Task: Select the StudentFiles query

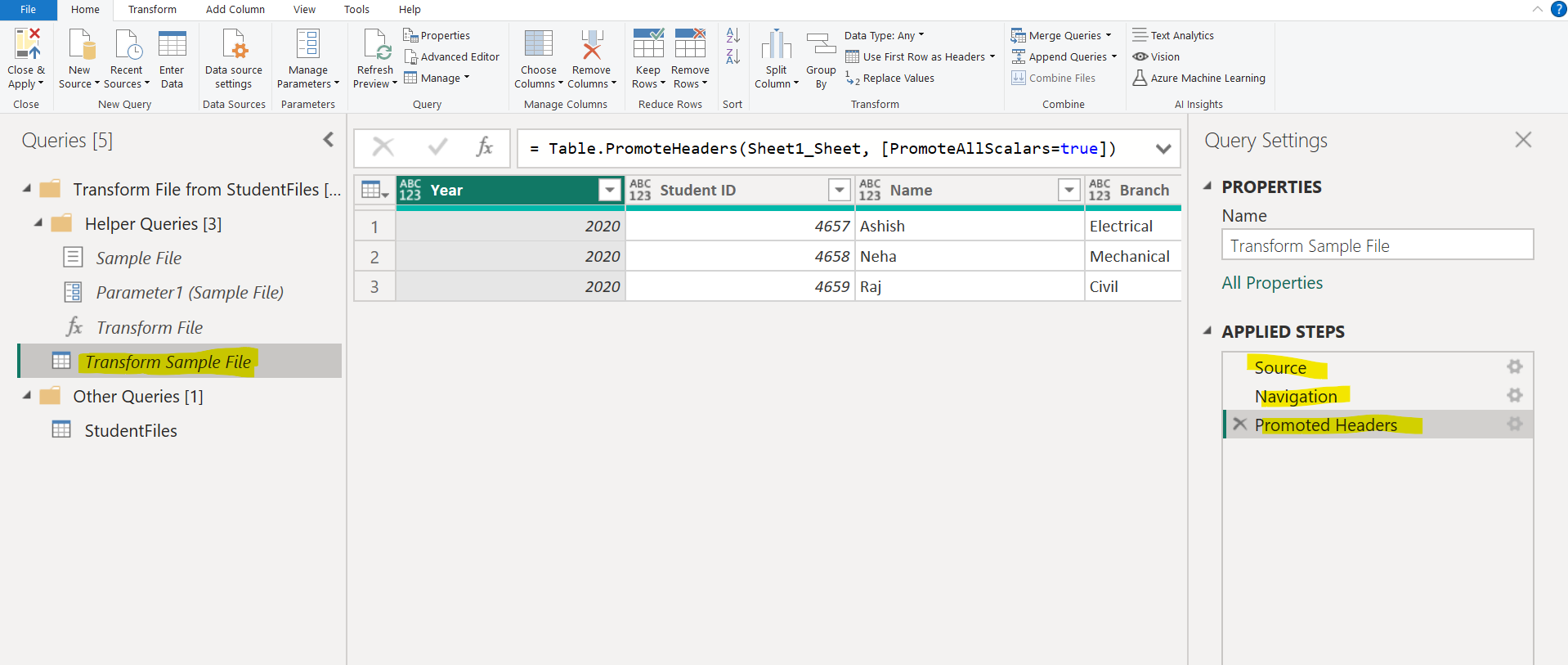Action: [x=131, y=430]
